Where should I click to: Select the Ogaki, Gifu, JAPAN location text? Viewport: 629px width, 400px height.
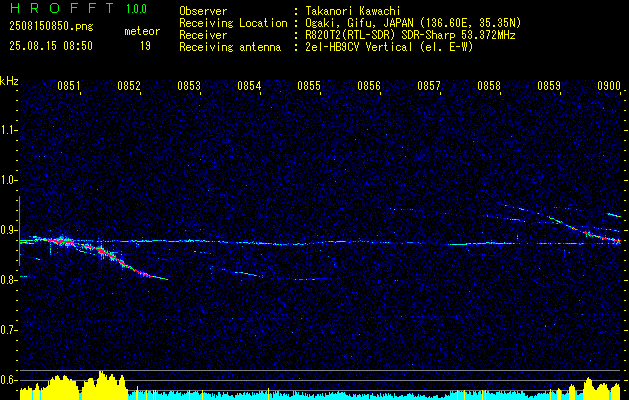pyautogui.click(x=413, y=23)
